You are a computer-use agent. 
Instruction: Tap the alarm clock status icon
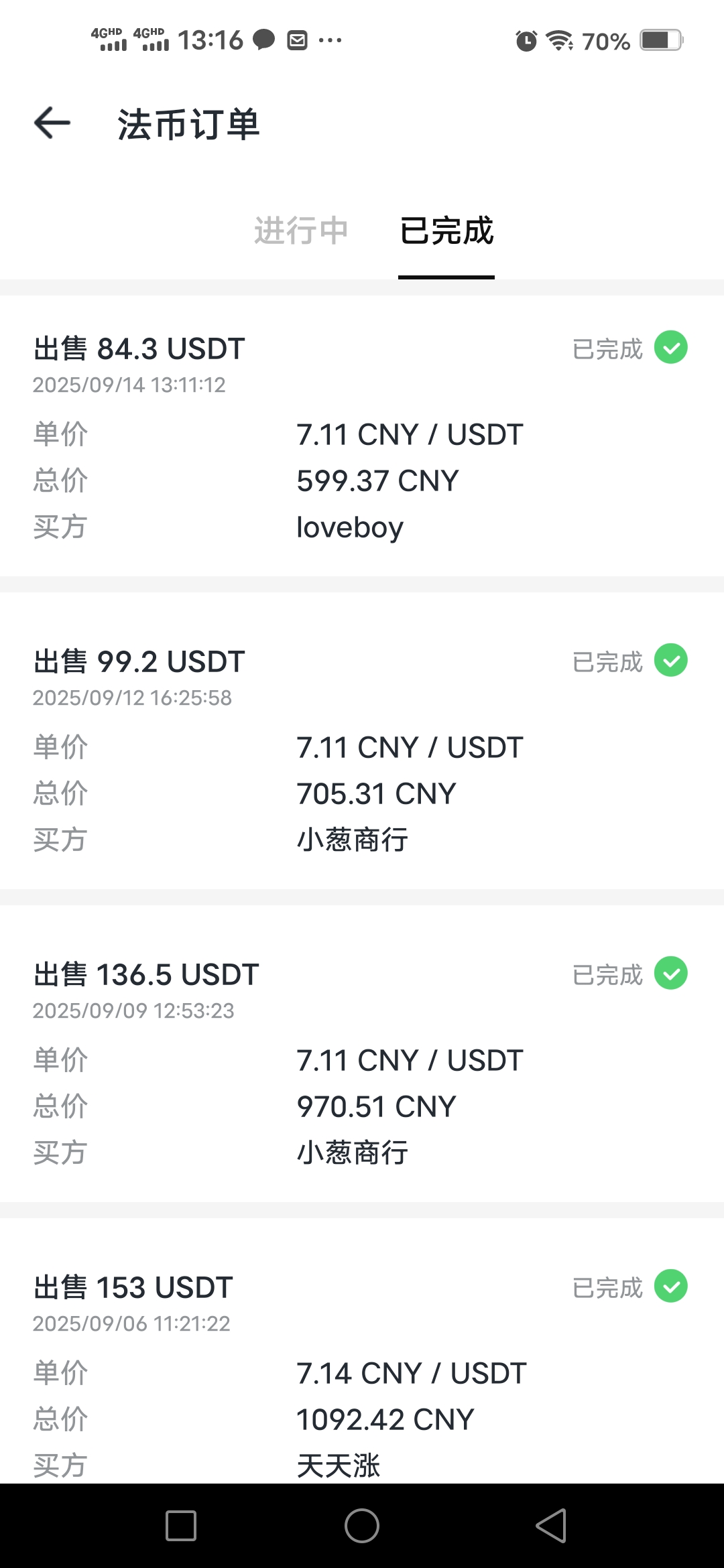(x=526, y=41)
